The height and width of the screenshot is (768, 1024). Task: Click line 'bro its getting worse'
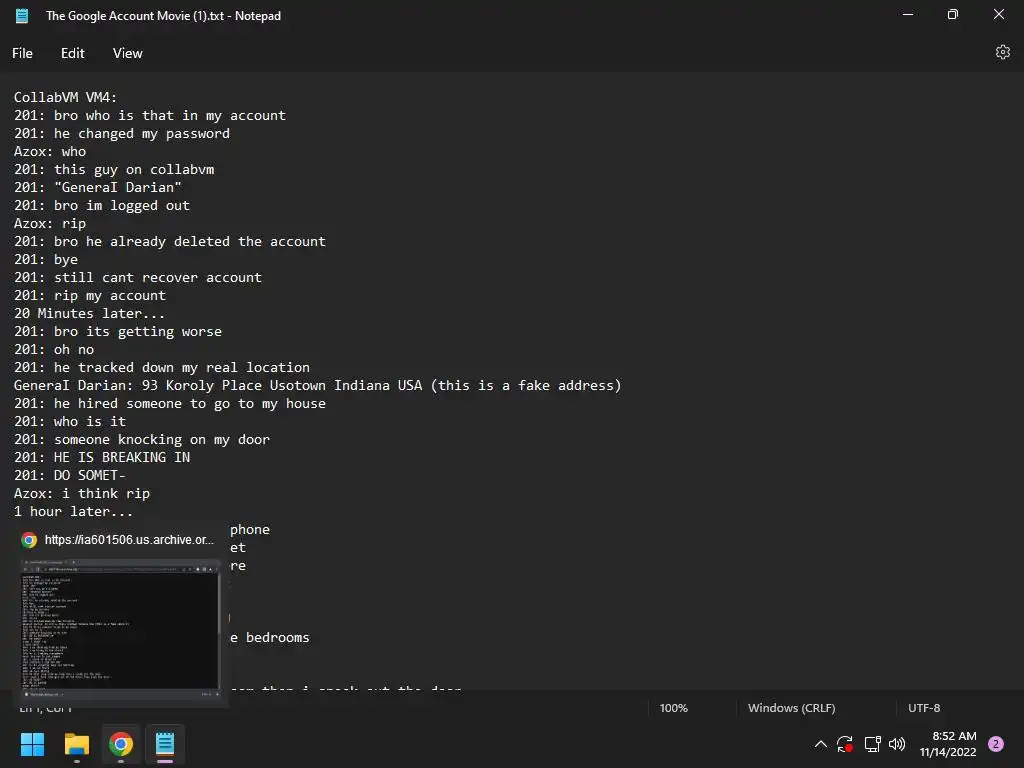click(137, 332)
